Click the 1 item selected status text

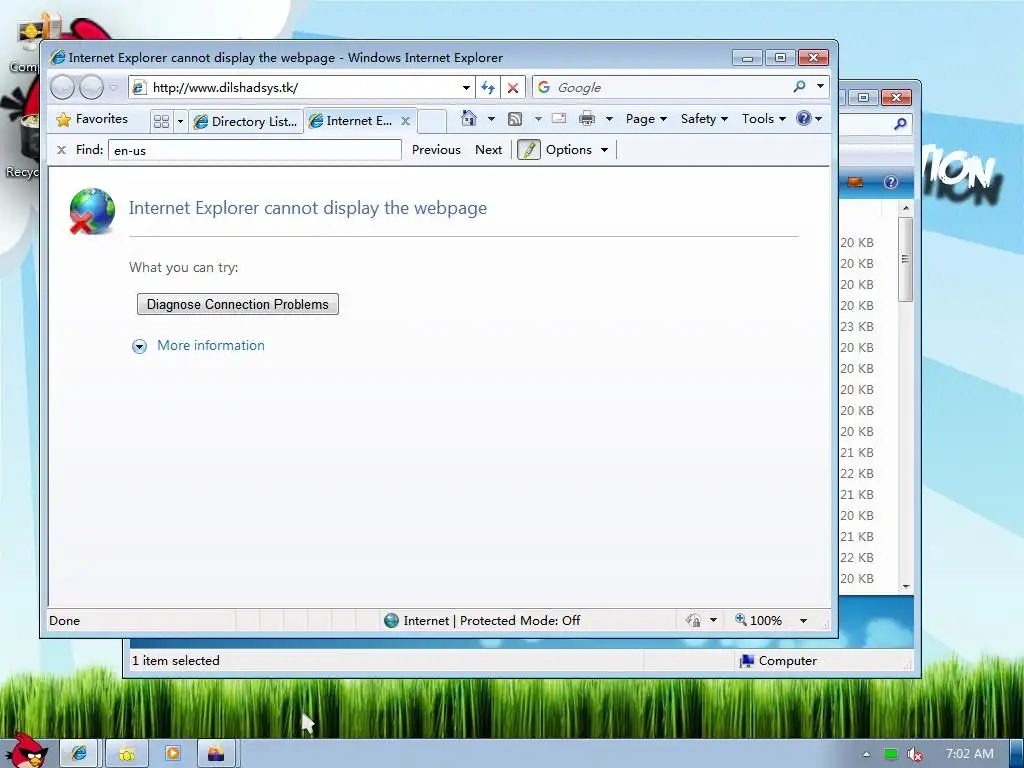tap(176, 661)
